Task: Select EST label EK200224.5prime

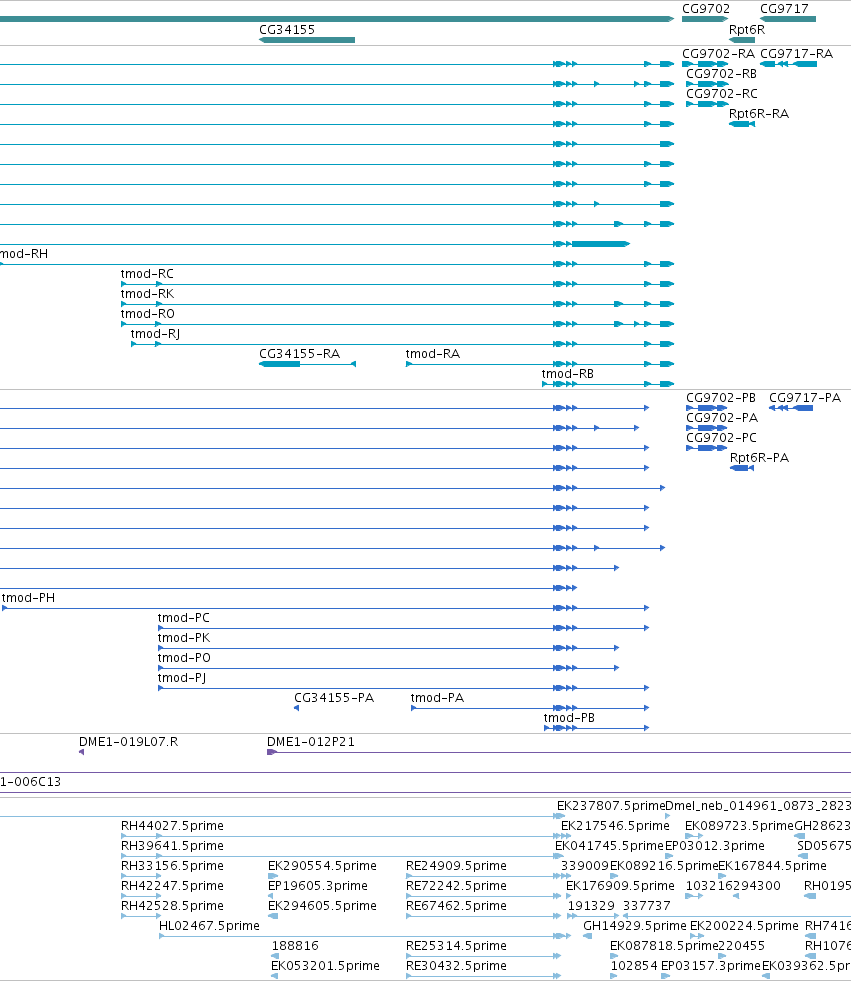Action: tap(744, 926)
